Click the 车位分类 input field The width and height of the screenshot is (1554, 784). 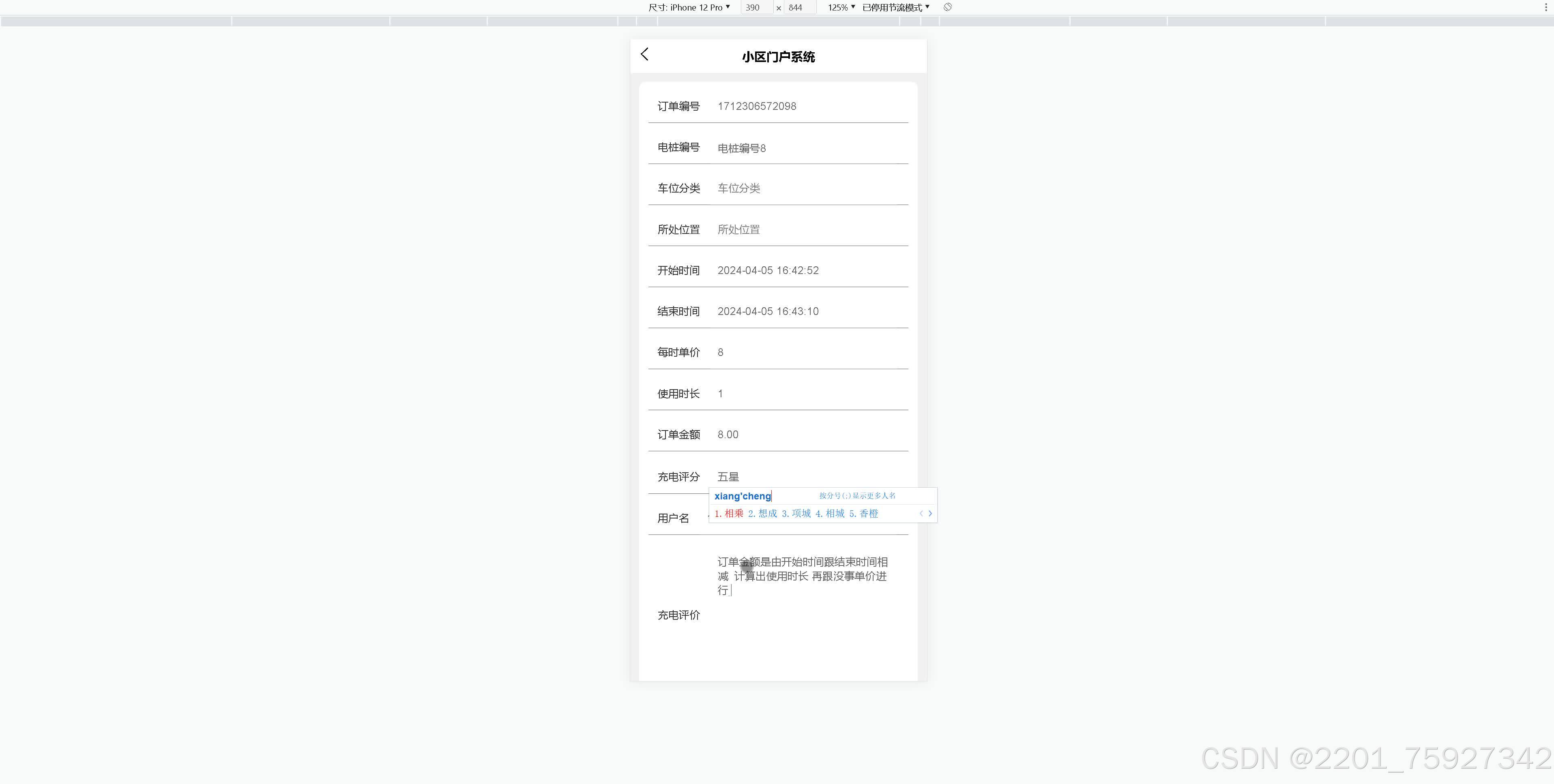(808, 188)
